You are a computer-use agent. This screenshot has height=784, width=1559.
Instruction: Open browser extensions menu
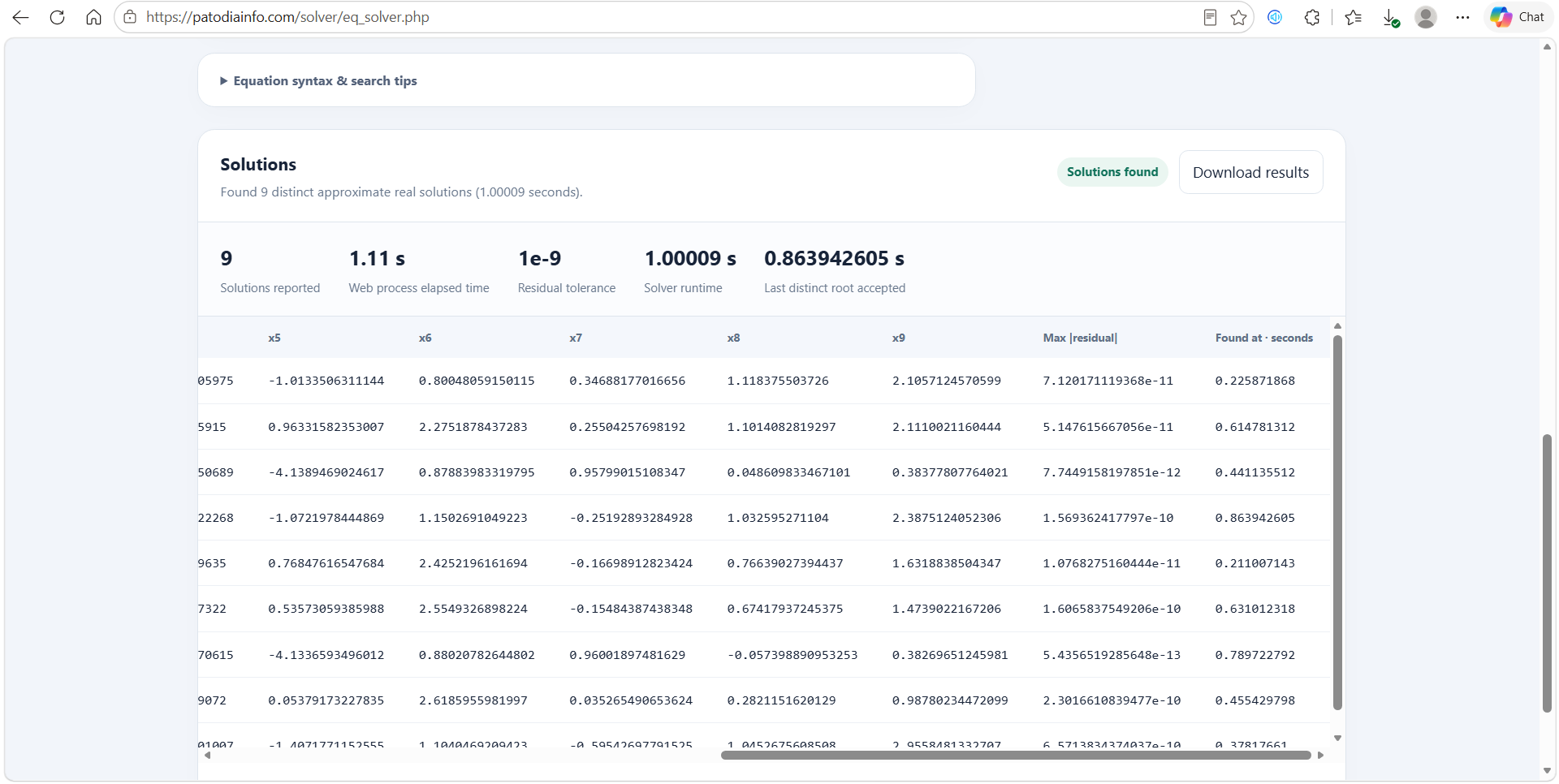pyautogui.click(x=1312, y=17)
